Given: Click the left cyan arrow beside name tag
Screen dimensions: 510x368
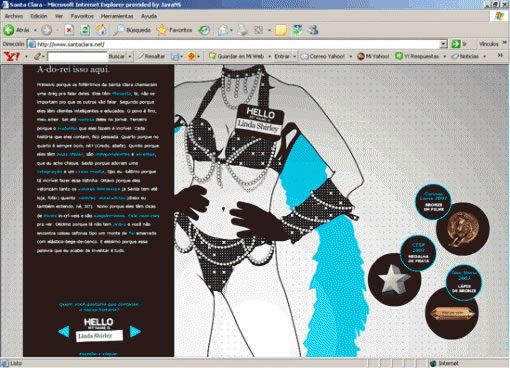Looking at the screenshot, I should pyautogui.click(x=63, y=331).
